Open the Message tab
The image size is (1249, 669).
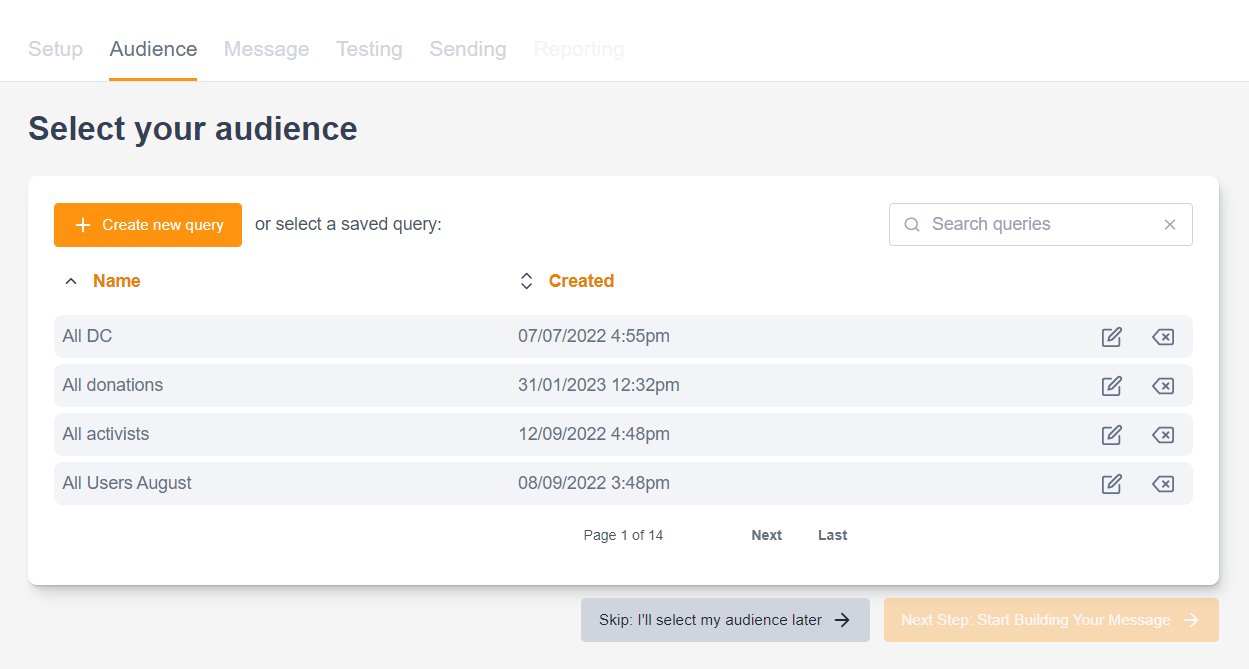click(266, 48)
